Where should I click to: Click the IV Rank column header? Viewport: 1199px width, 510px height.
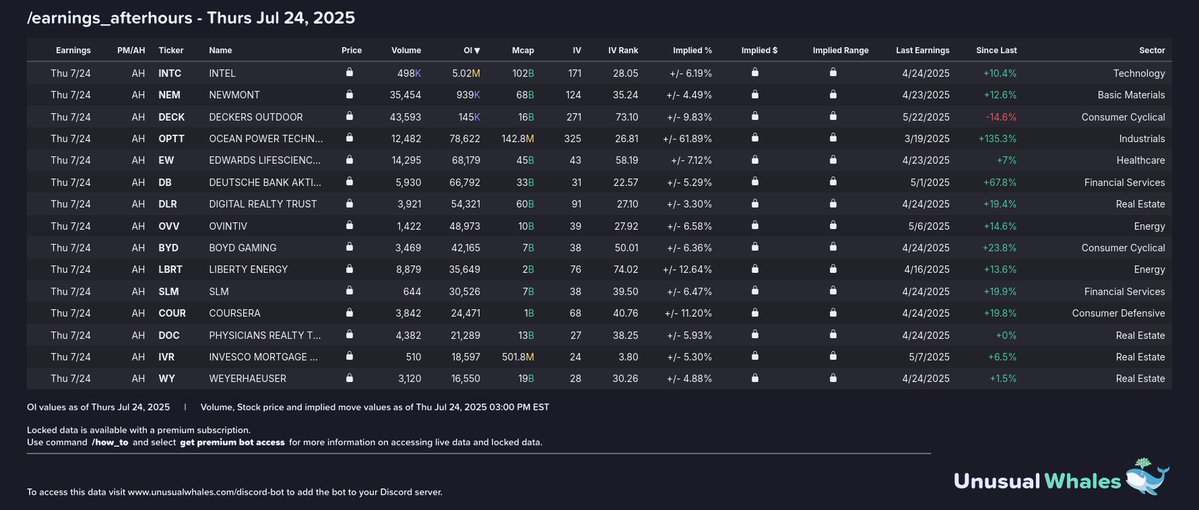623,50
